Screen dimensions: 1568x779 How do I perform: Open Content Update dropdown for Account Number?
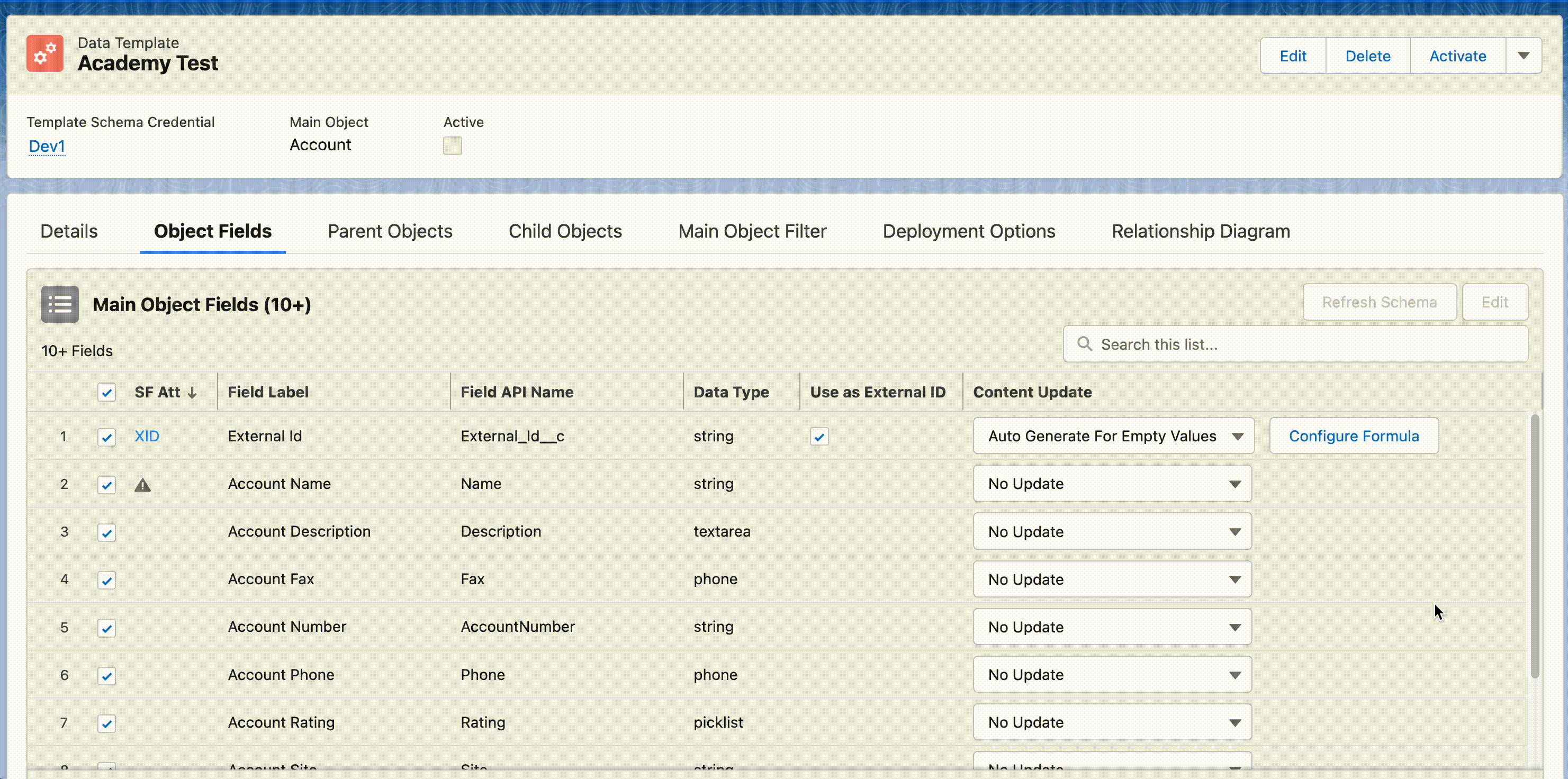(1112, 627)
